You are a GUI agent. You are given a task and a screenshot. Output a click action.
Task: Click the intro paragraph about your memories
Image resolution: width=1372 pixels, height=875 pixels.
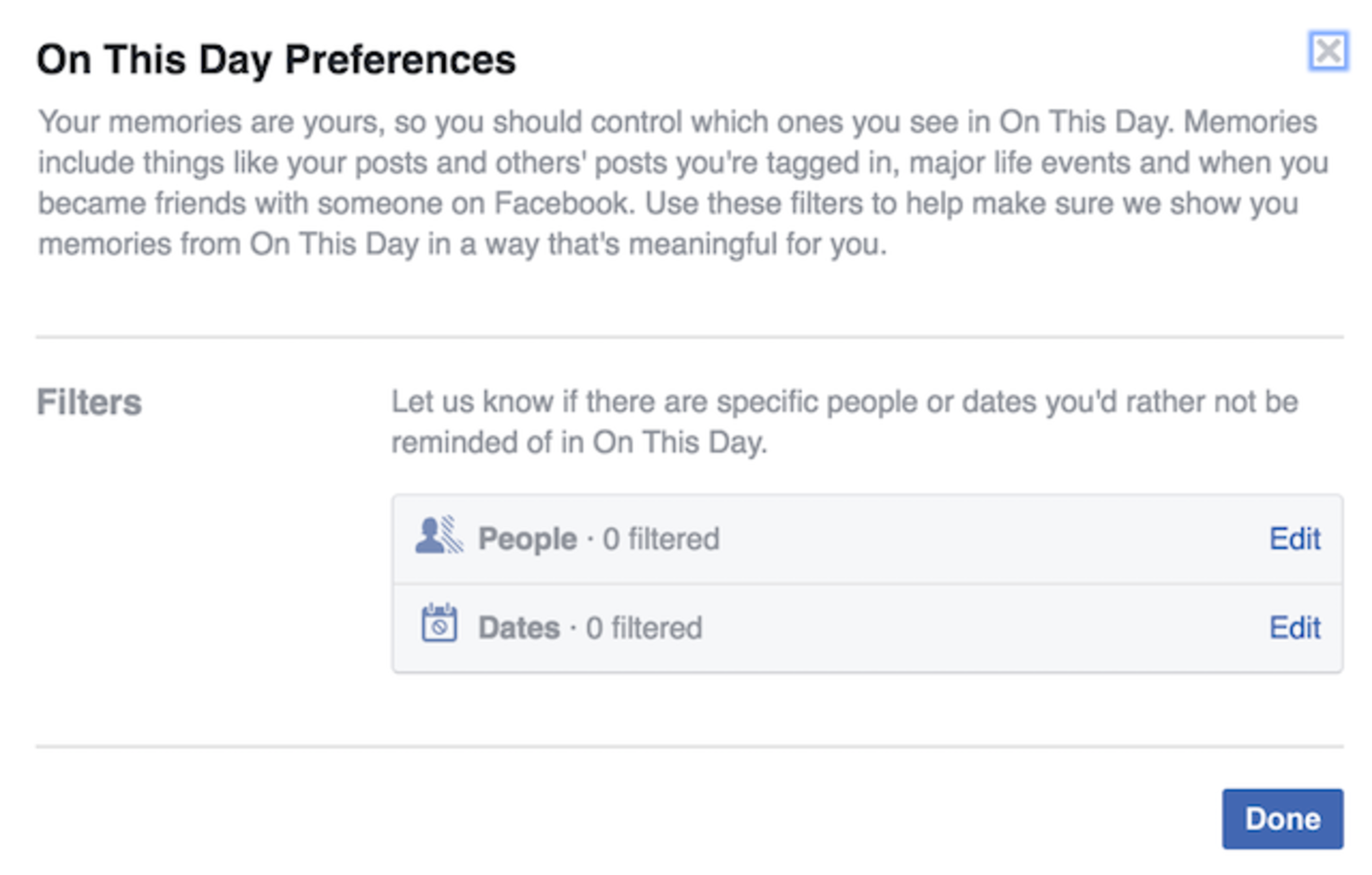[684, 183]
